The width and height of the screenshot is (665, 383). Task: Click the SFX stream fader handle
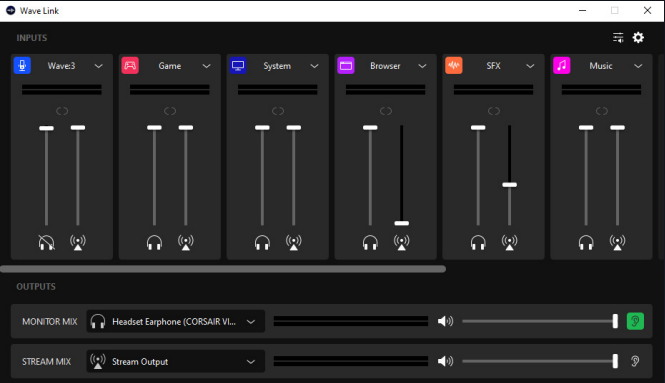point(509,185)
